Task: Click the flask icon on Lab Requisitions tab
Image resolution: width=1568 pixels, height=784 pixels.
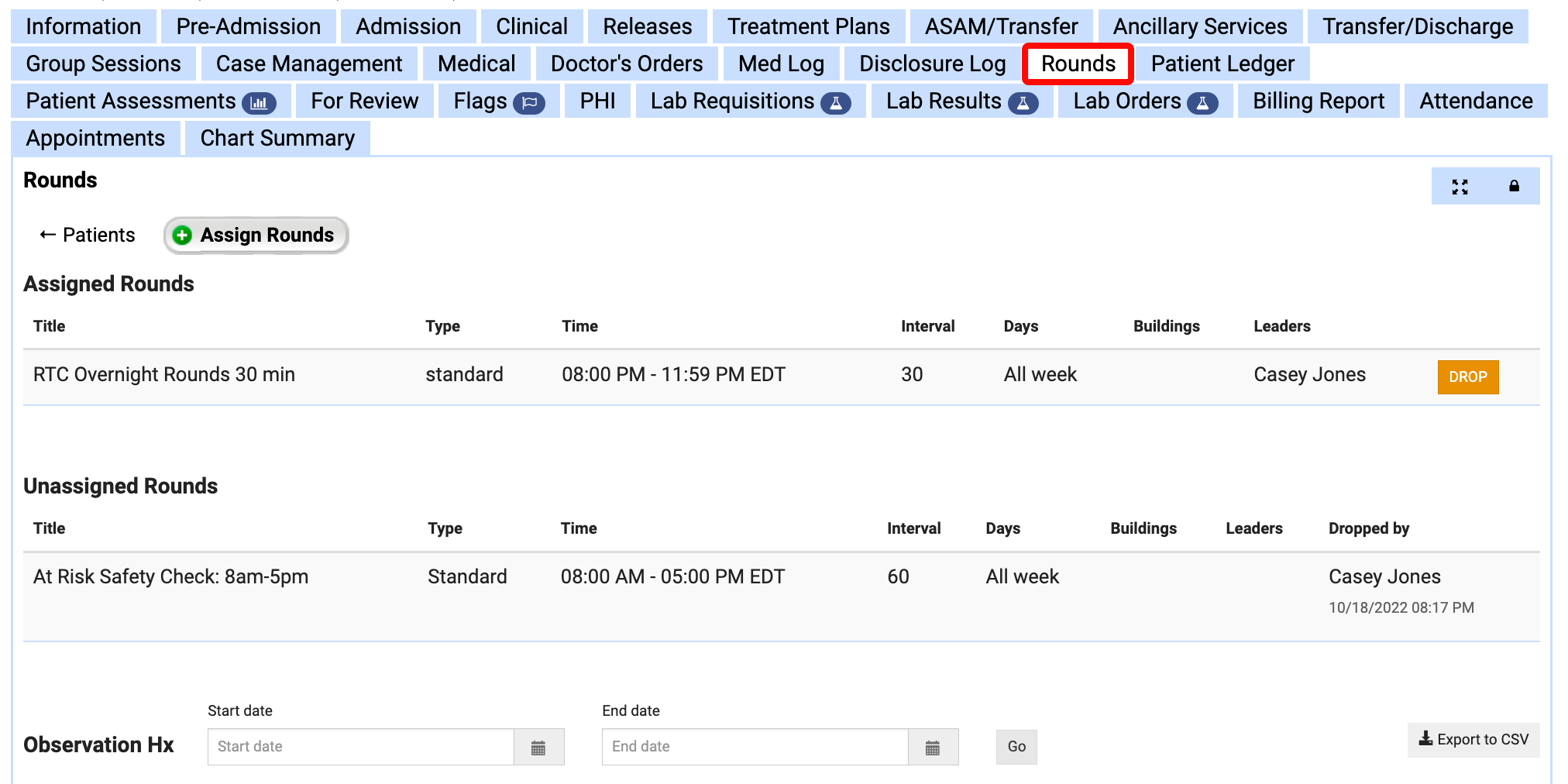Action: click(836, 101)
